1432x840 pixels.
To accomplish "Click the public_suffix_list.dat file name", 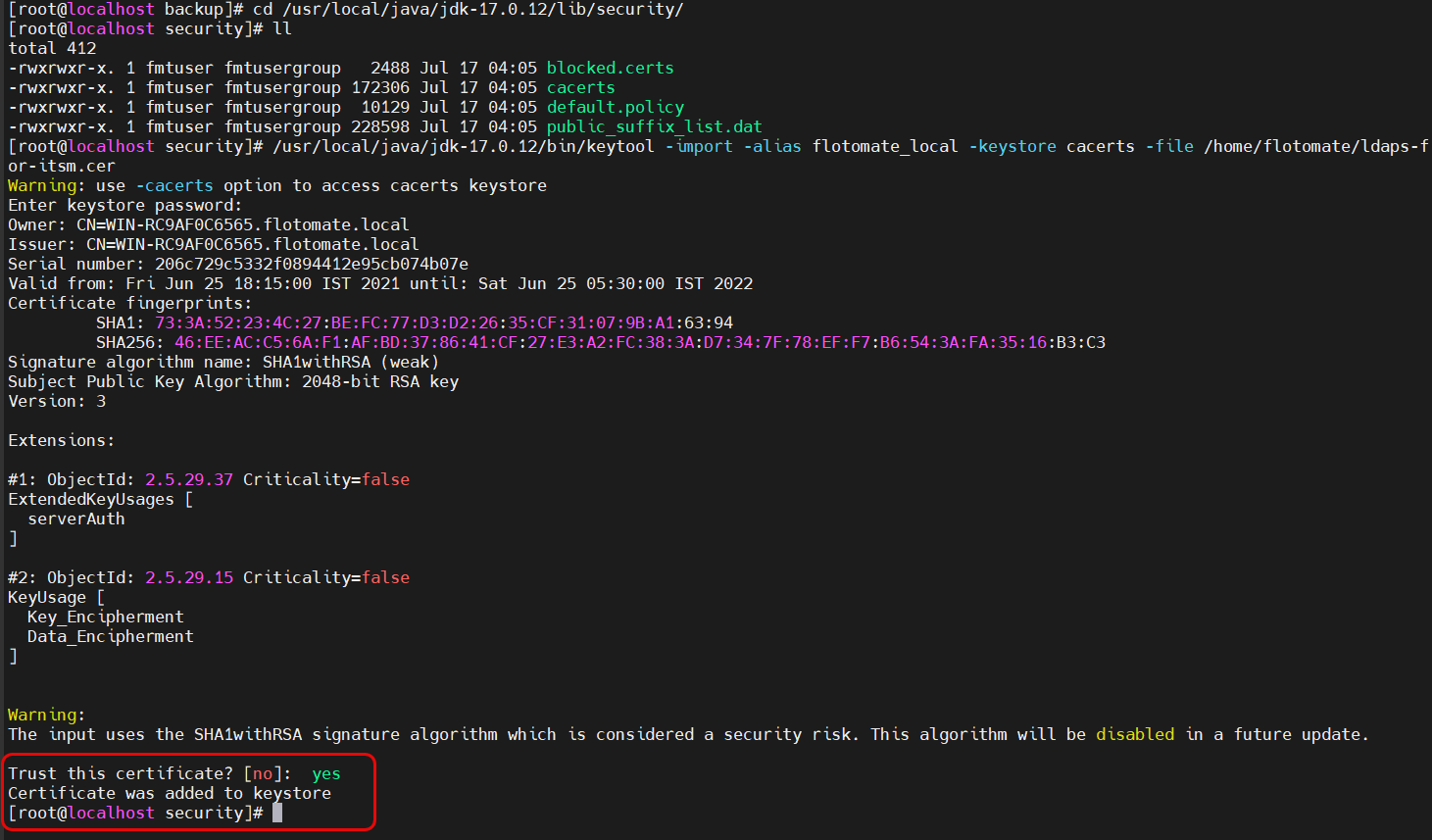I will point(654,126).
